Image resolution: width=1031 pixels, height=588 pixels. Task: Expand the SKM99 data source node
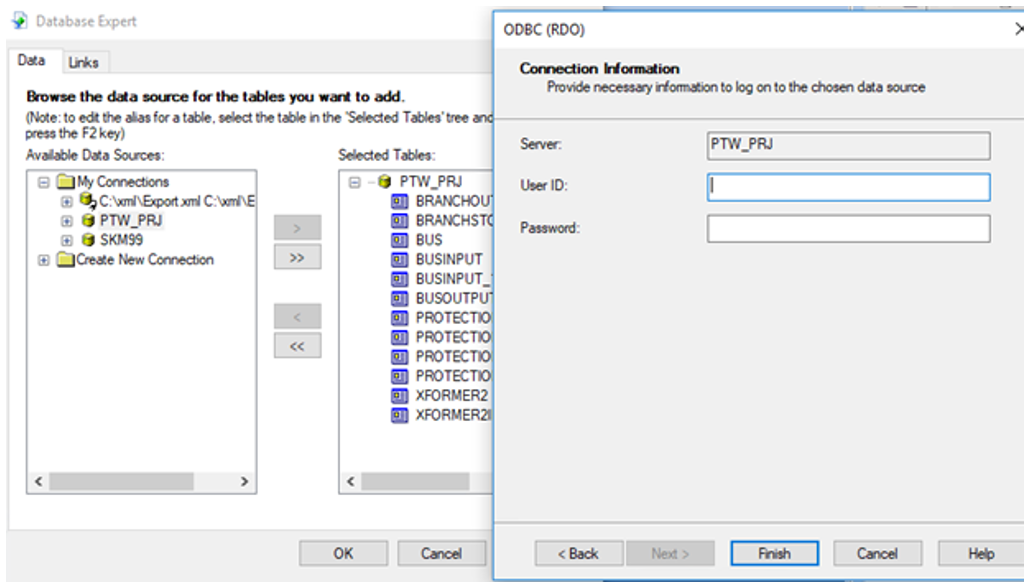(x=67, y=240)
